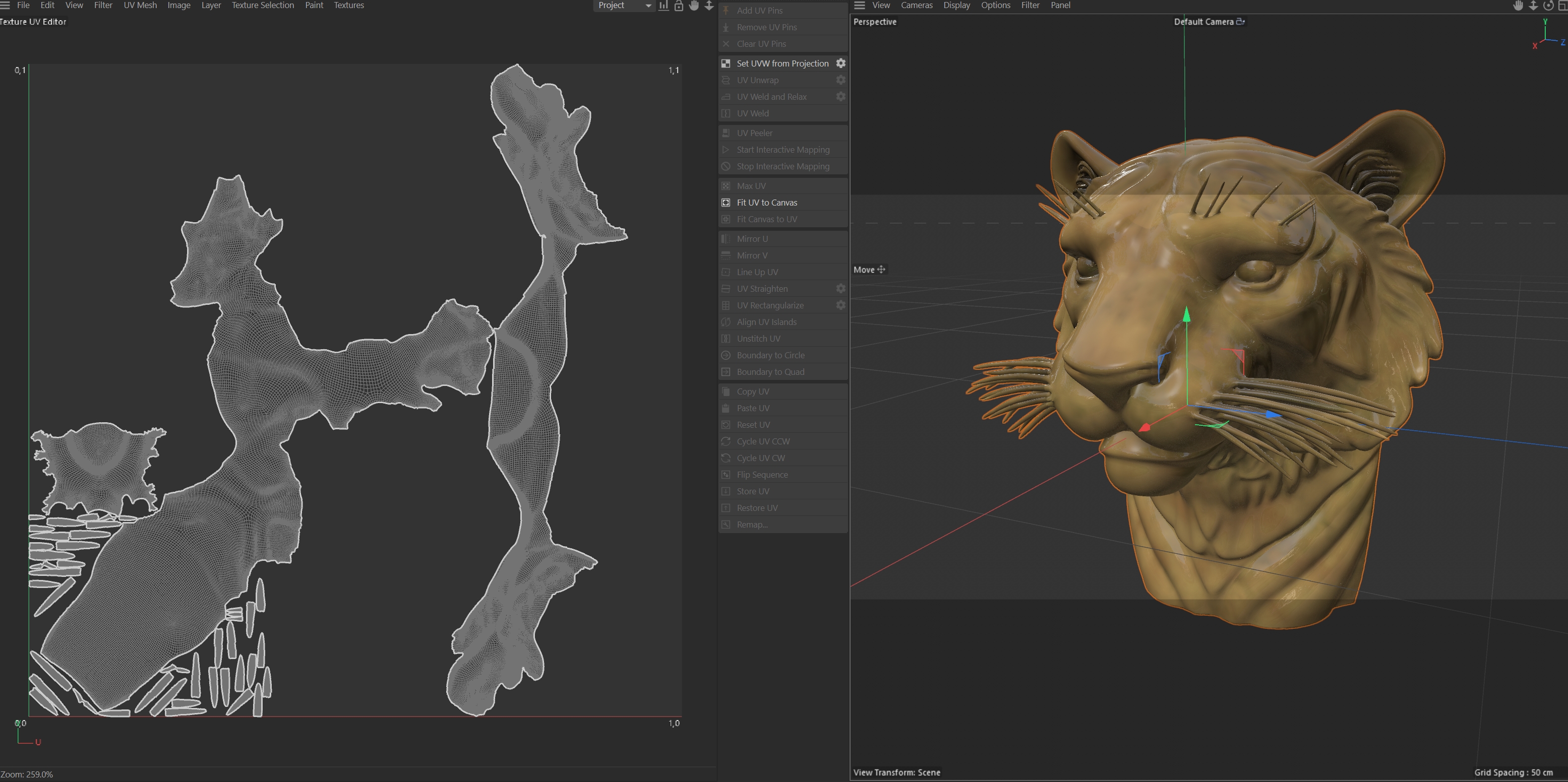Toggle the UV editor lock icon

click(x=679, y=6)
